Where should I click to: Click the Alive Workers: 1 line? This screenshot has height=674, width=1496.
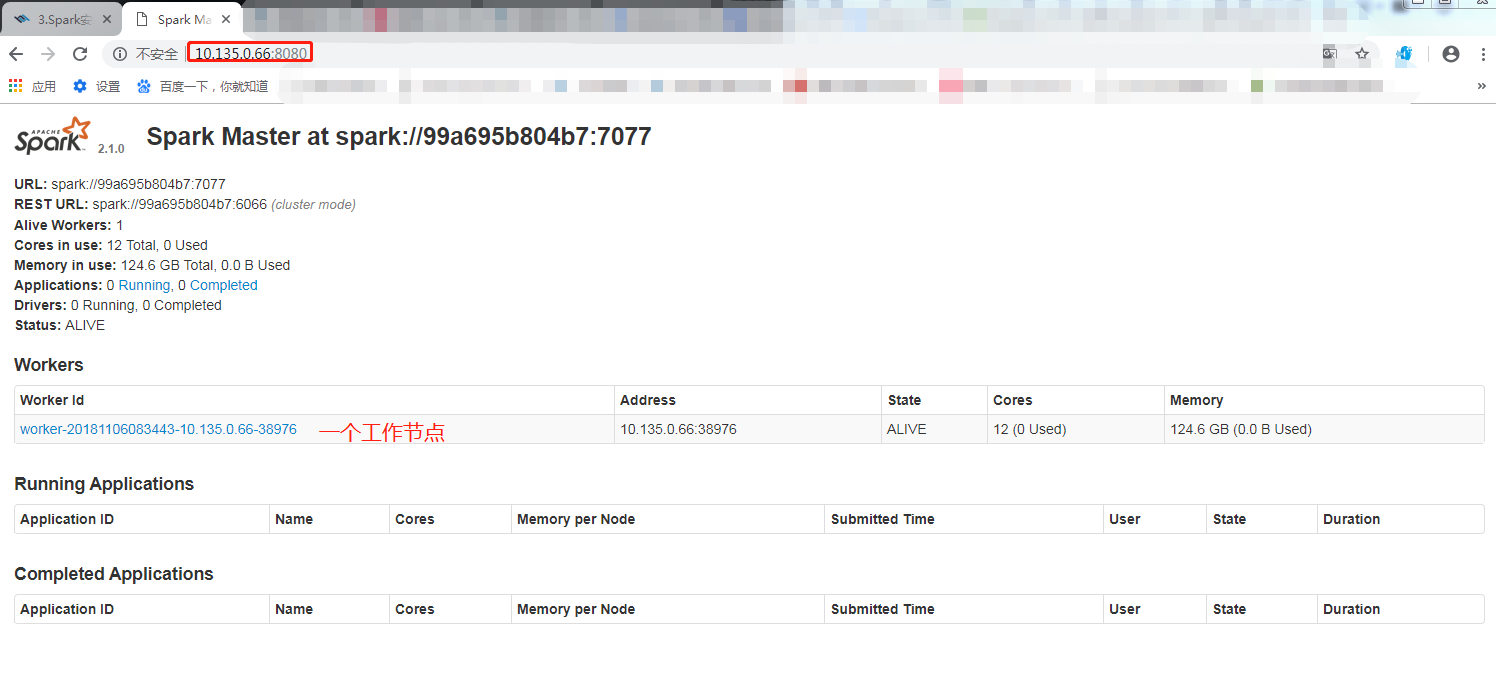tap(69, 225)
